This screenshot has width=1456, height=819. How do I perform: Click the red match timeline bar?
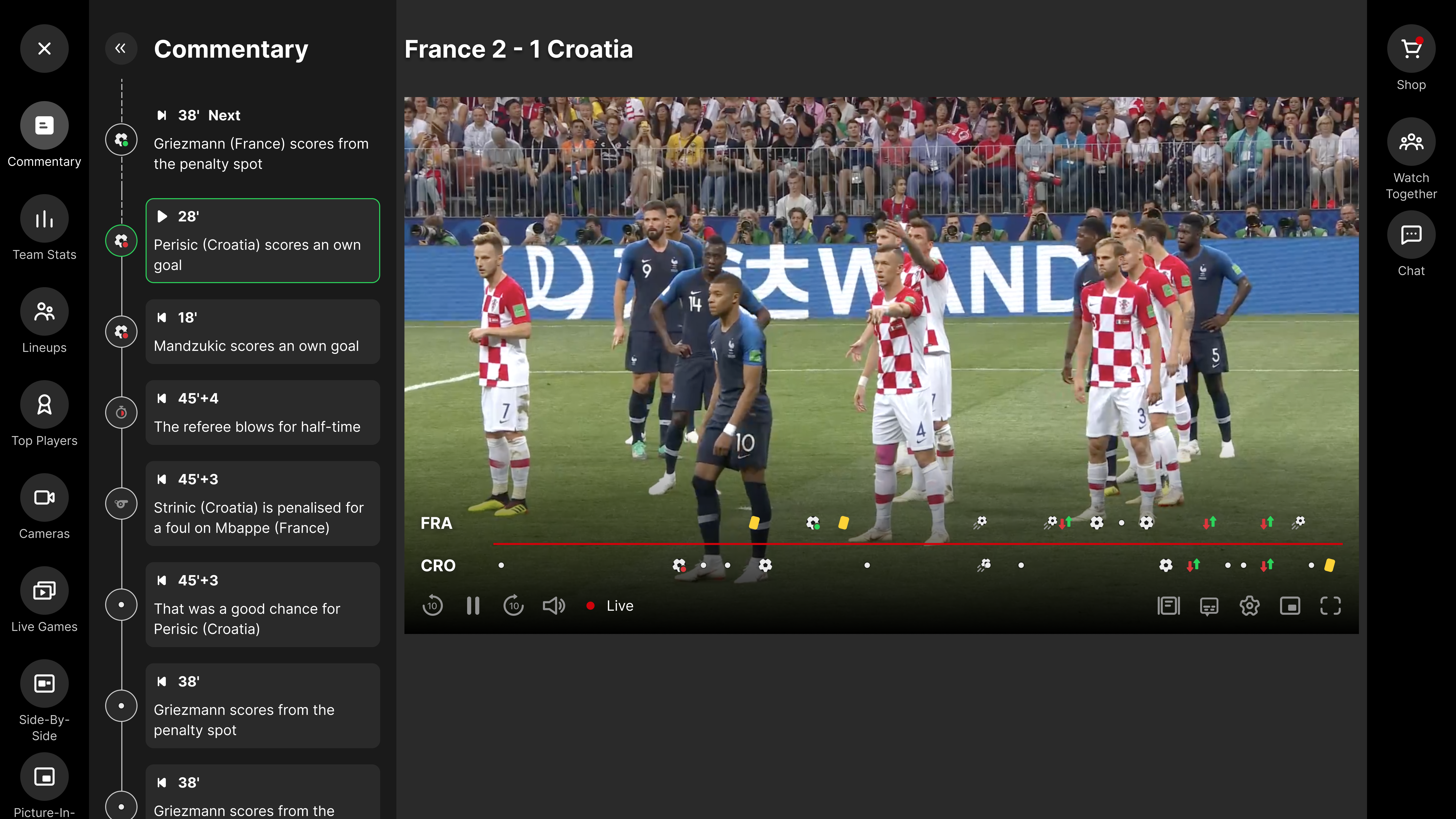918,544
